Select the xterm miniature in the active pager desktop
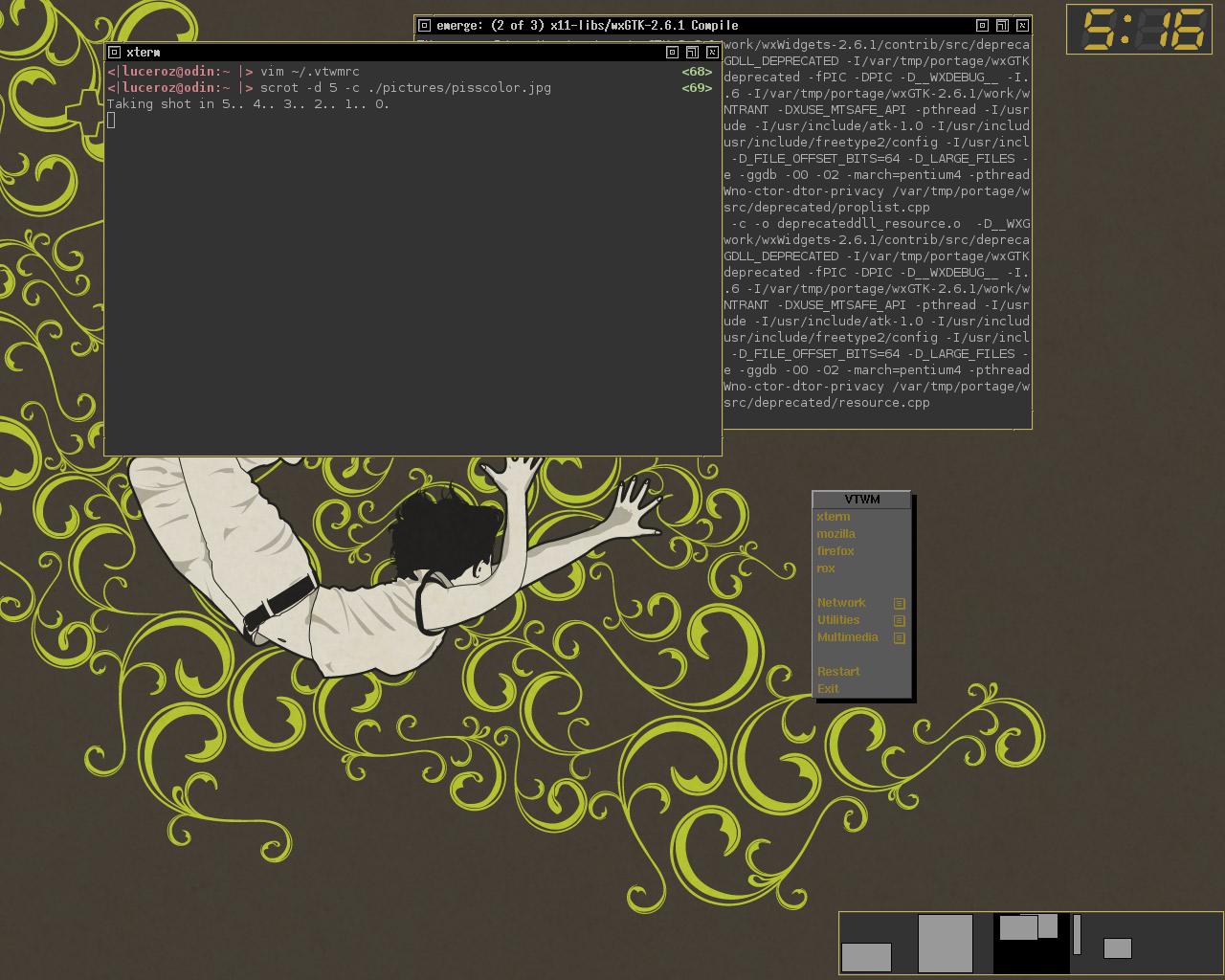Image resolution: width=1225 pixels, height=980 pixels. pos(1018,927)
